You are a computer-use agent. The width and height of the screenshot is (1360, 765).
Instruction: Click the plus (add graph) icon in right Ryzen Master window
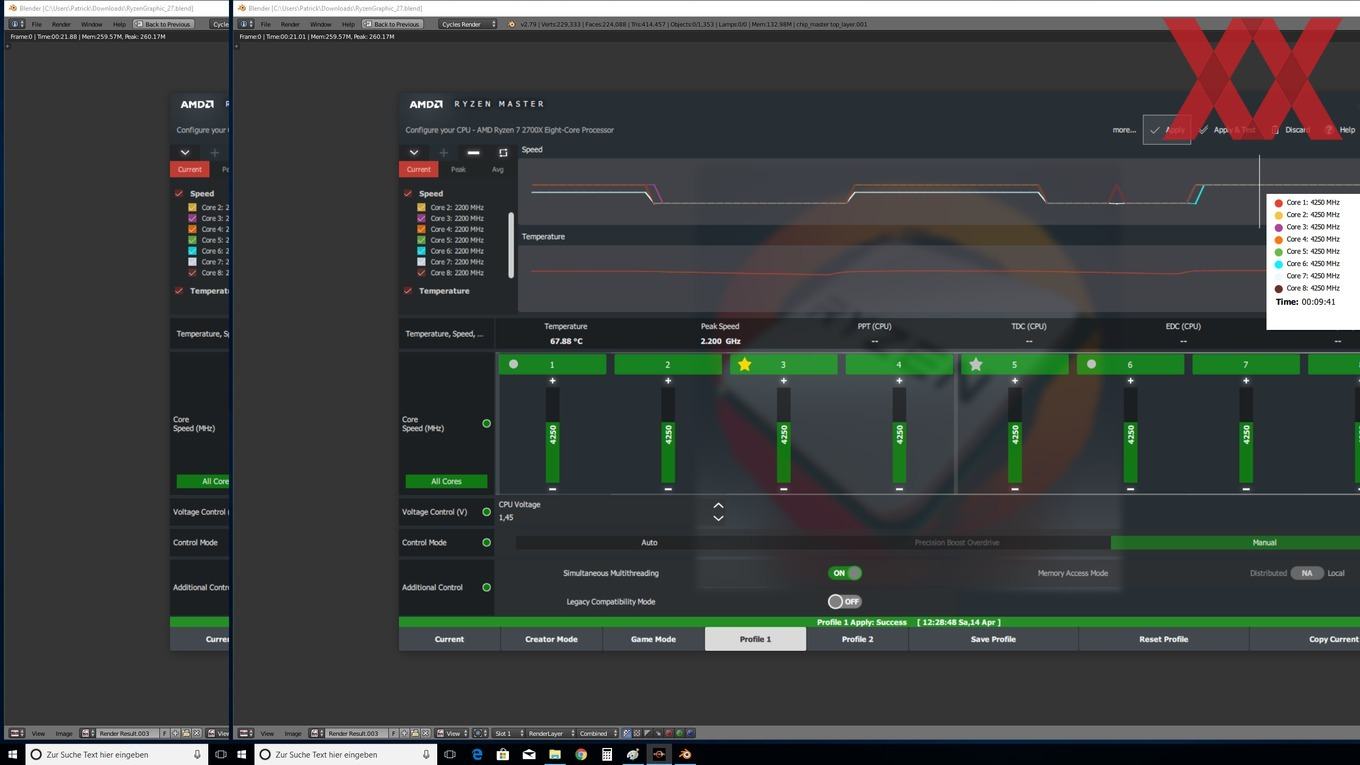[443, 153]
